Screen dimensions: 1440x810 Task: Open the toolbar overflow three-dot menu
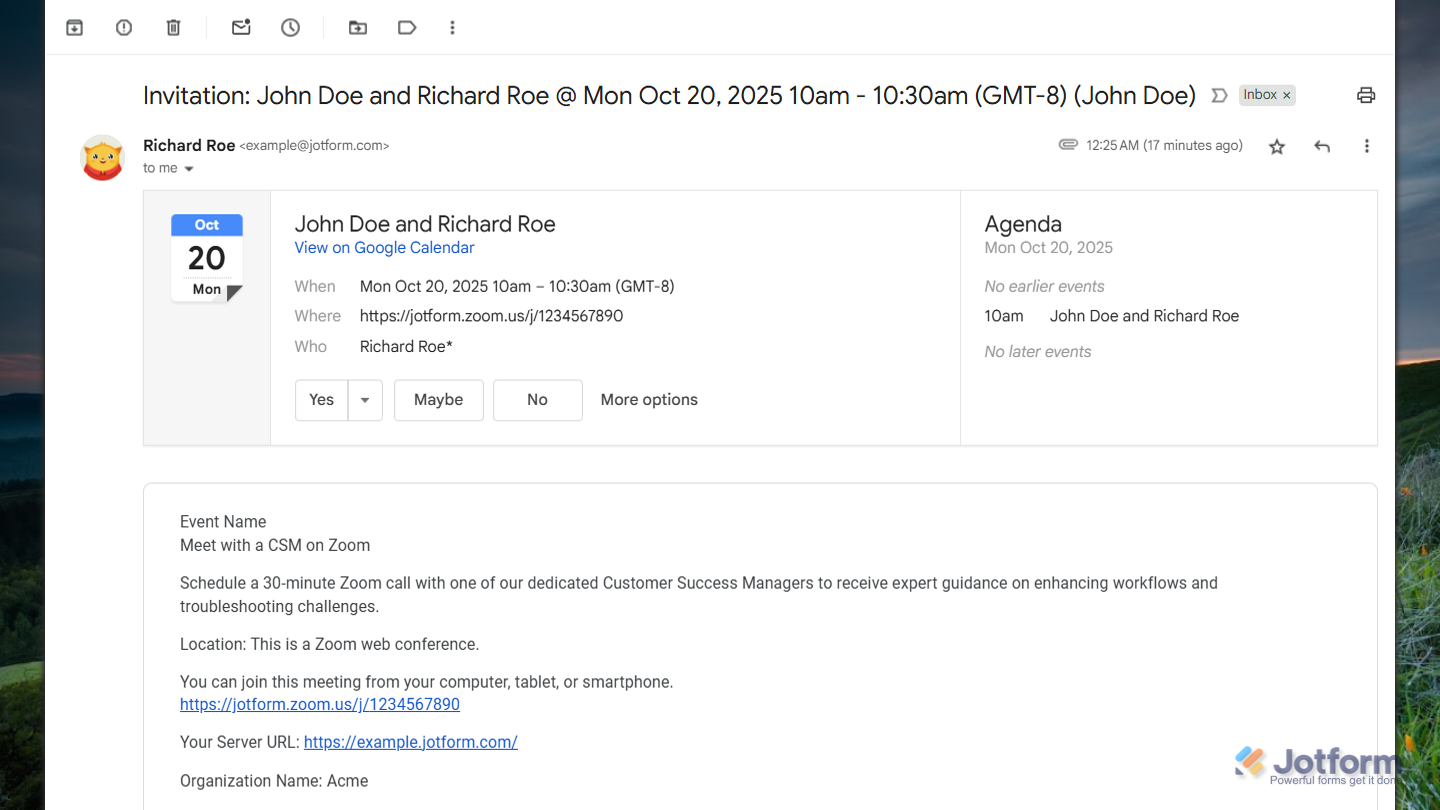(x=452, y=27)
